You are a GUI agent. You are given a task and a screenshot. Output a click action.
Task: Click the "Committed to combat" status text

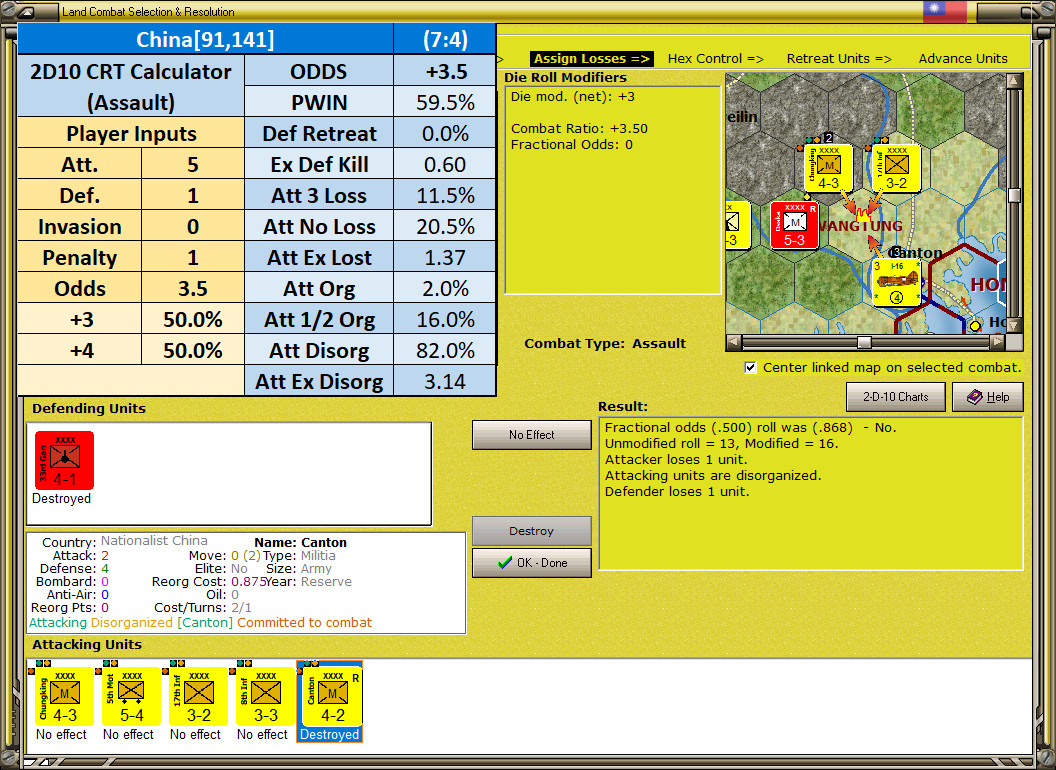pos(304,622)
